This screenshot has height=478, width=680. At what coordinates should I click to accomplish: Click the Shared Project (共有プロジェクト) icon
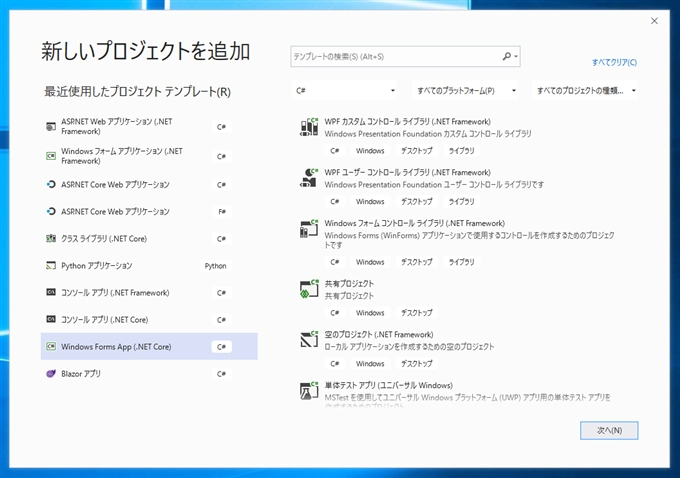point(309,289)
